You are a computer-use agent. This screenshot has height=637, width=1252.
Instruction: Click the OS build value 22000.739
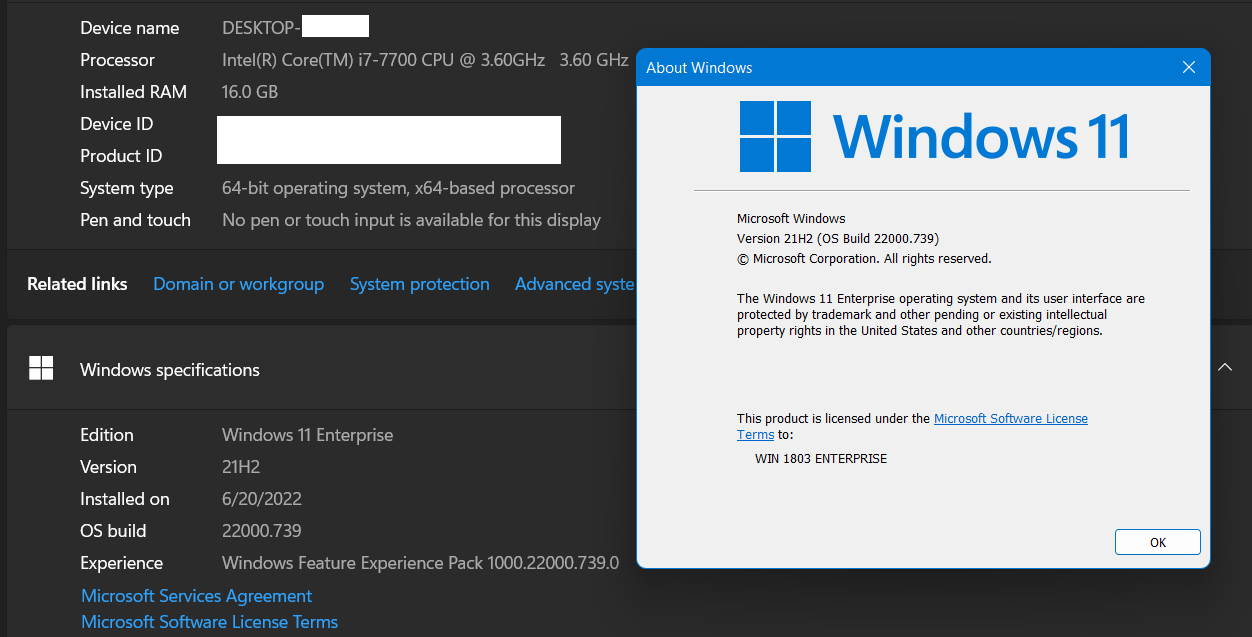tap(262, 531)
